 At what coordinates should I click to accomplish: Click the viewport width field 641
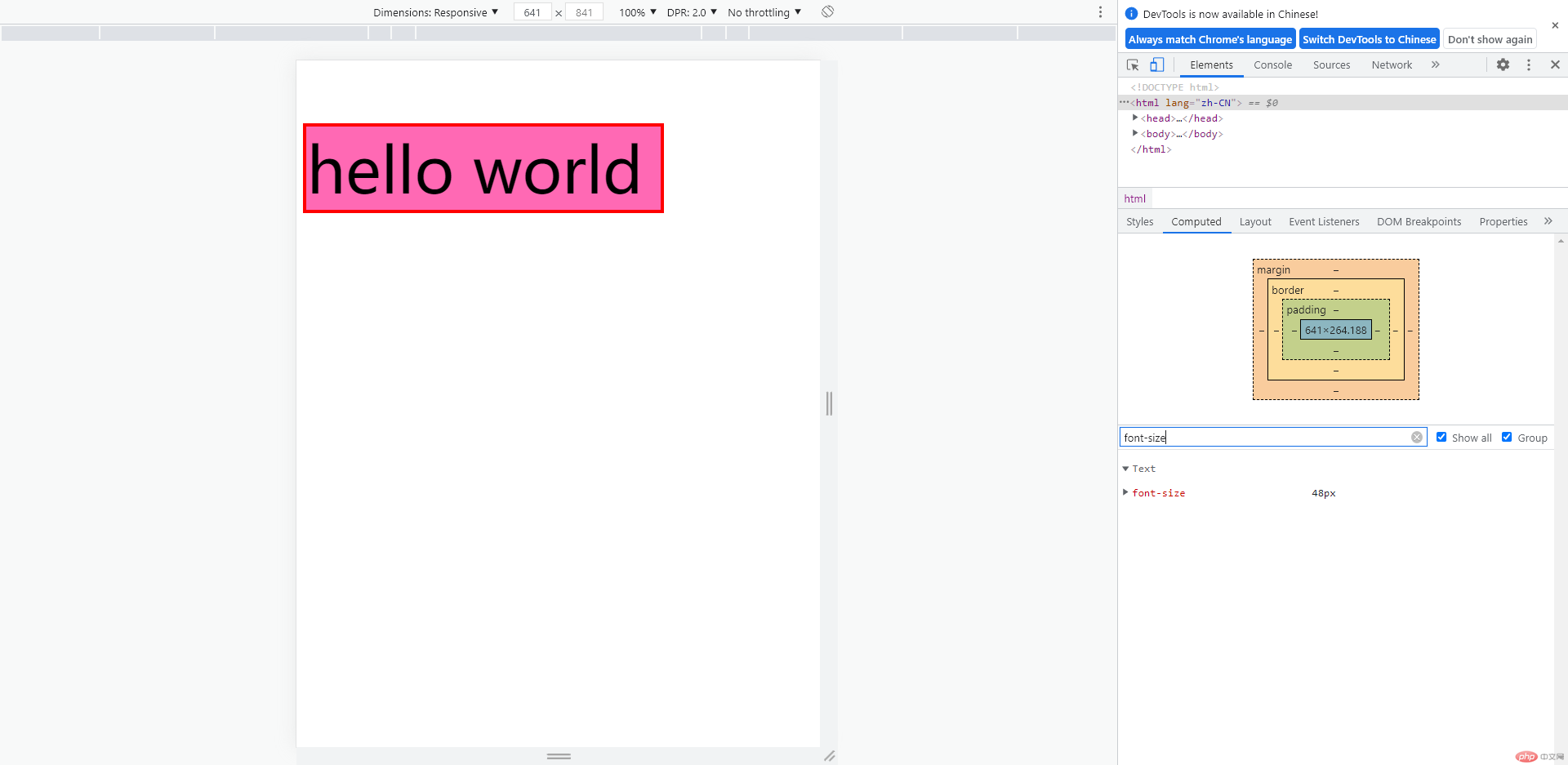click(532, 12)
